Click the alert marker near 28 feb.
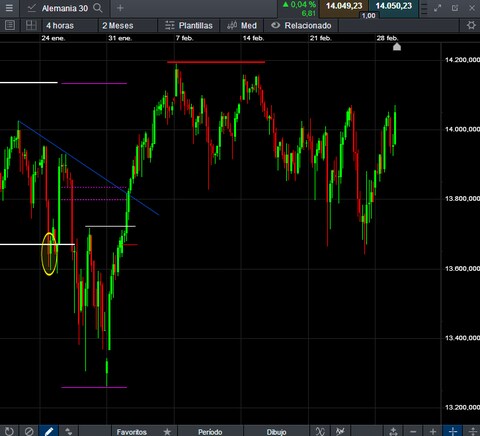 397,47
